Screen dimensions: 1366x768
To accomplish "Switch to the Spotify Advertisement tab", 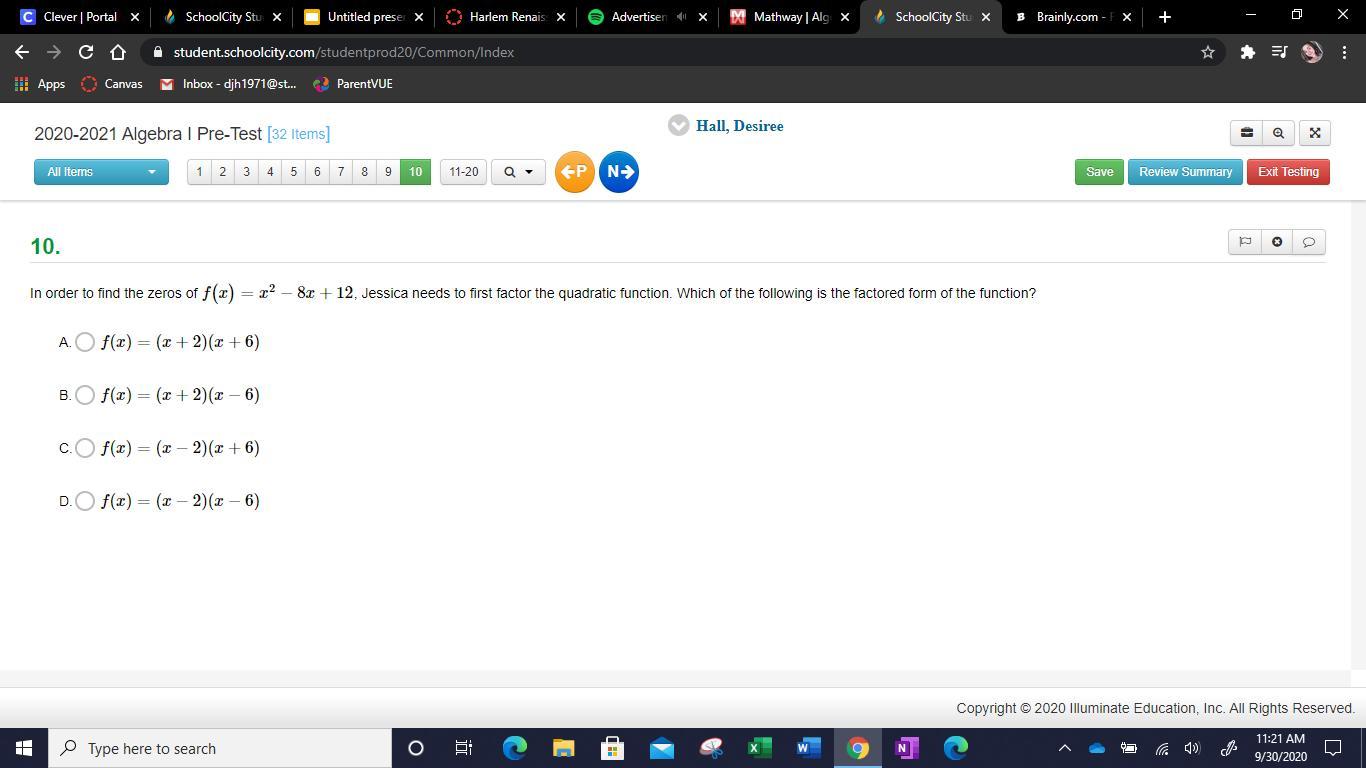I will point(649,17).
